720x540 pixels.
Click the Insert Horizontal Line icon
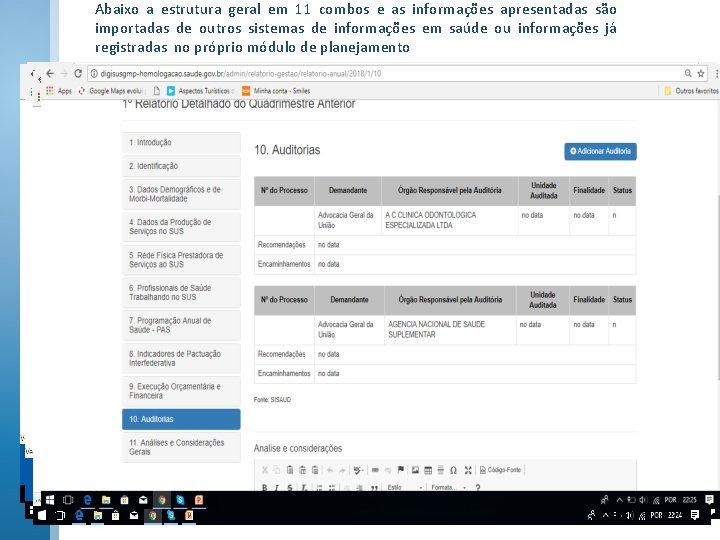[x=441, y=470]
